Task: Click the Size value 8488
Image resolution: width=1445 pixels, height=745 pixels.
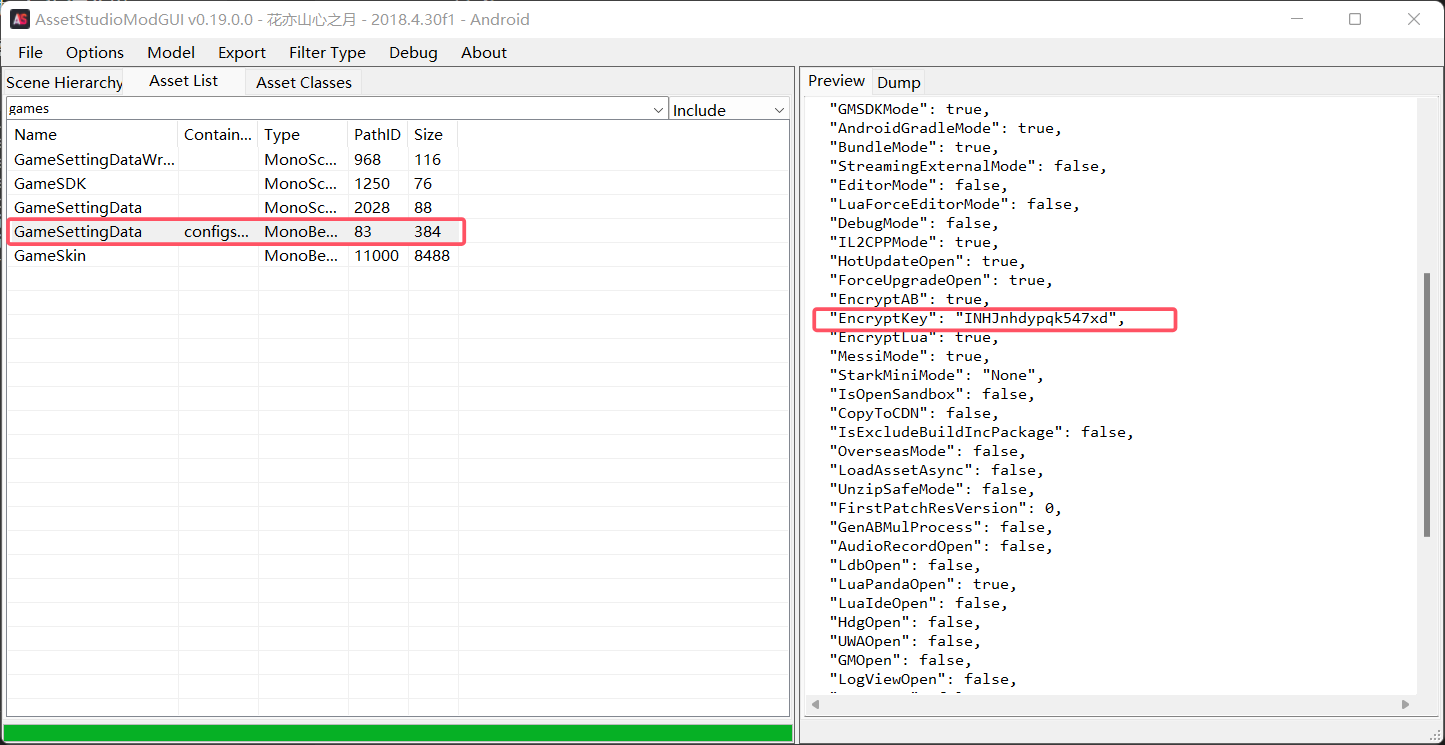Action: pyautogui.click(x=432, y=256)
